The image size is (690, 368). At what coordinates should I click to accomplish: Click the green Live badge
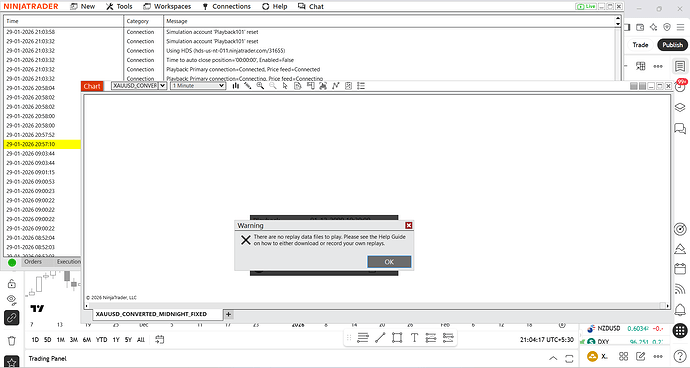pyautogui.click(x=586, y=6)
